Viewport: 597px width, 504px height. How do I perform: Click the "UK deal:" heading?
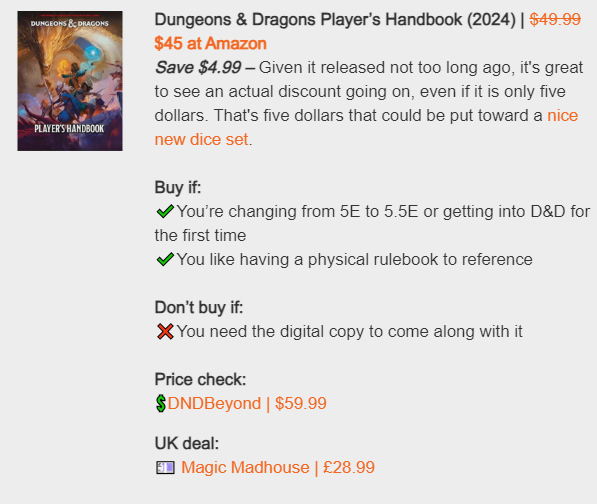(187, 443)
